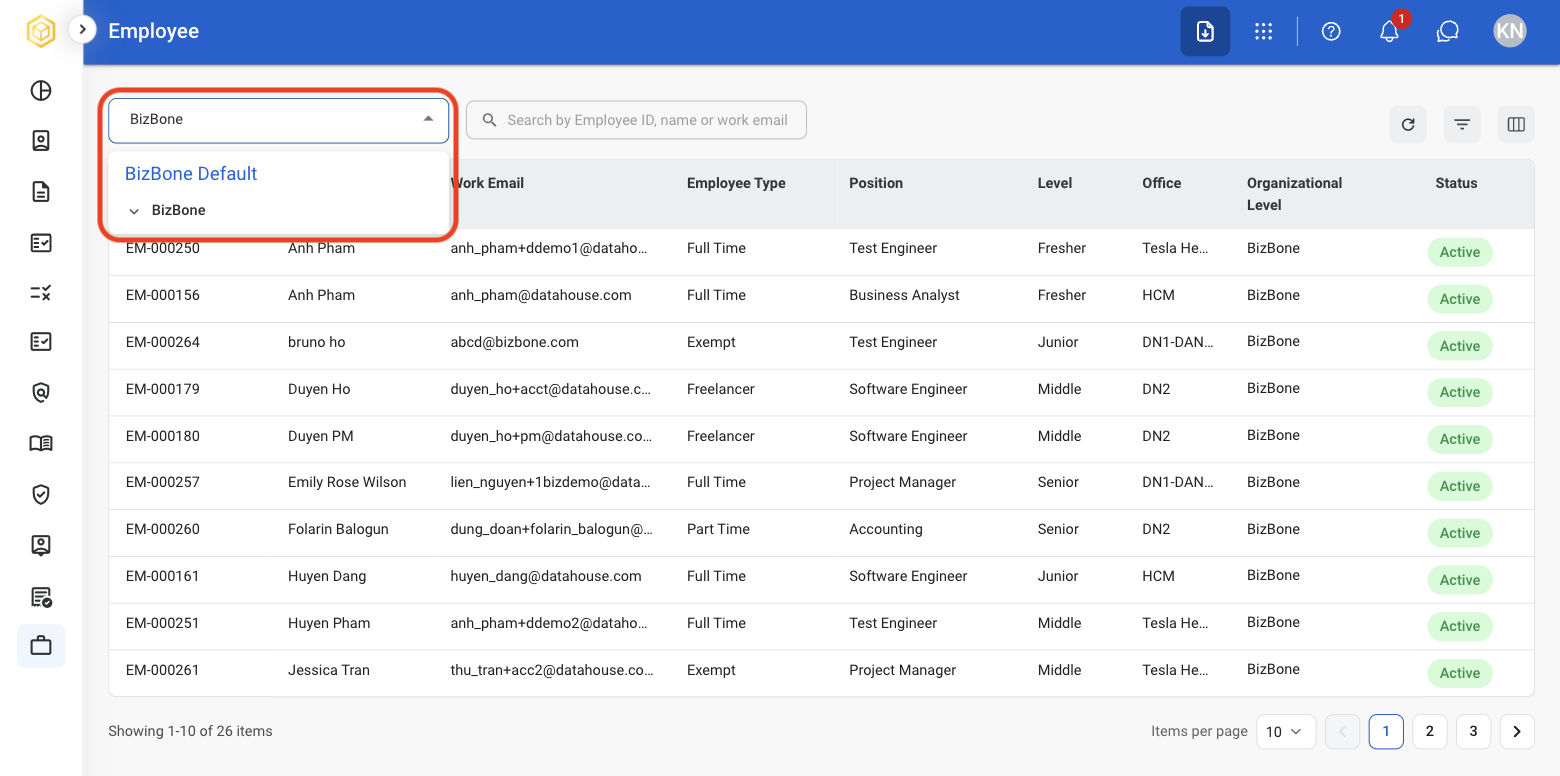Click employee ID EM-000250
Image resolution: width=1560 pixels, height=776 pixels.
pos(163,248)
